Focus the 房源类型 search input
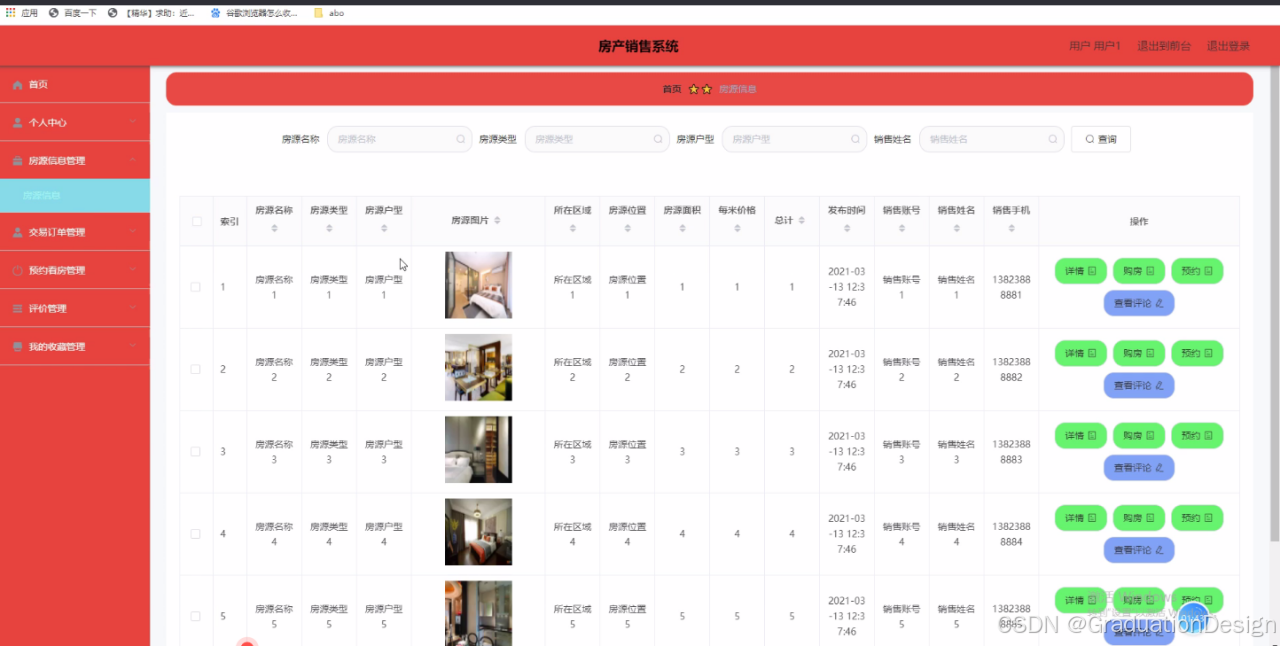The height and width of the screenshot is (646, 1280). [x=597, y=139]
